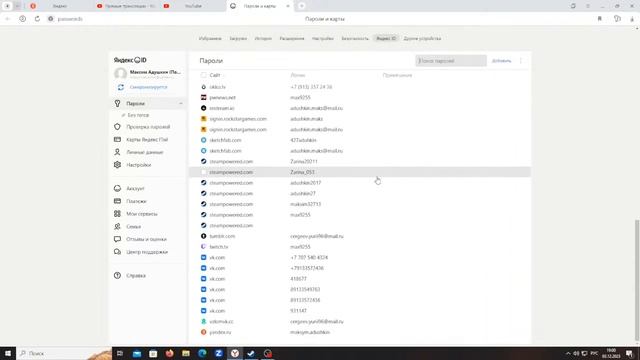Open the three-dot menu next to Добавить
The image size is (640, 360).
pyautogui.click(x=521, y=61)
